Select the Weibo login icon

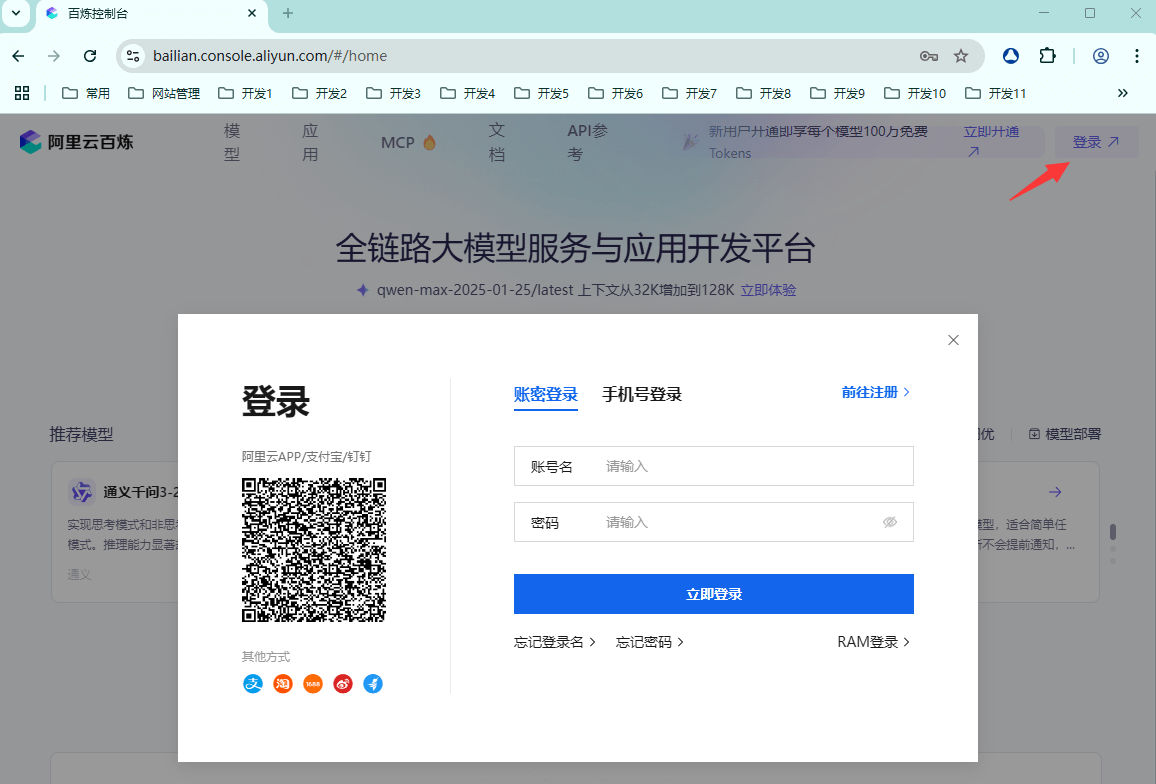[343, 684]
